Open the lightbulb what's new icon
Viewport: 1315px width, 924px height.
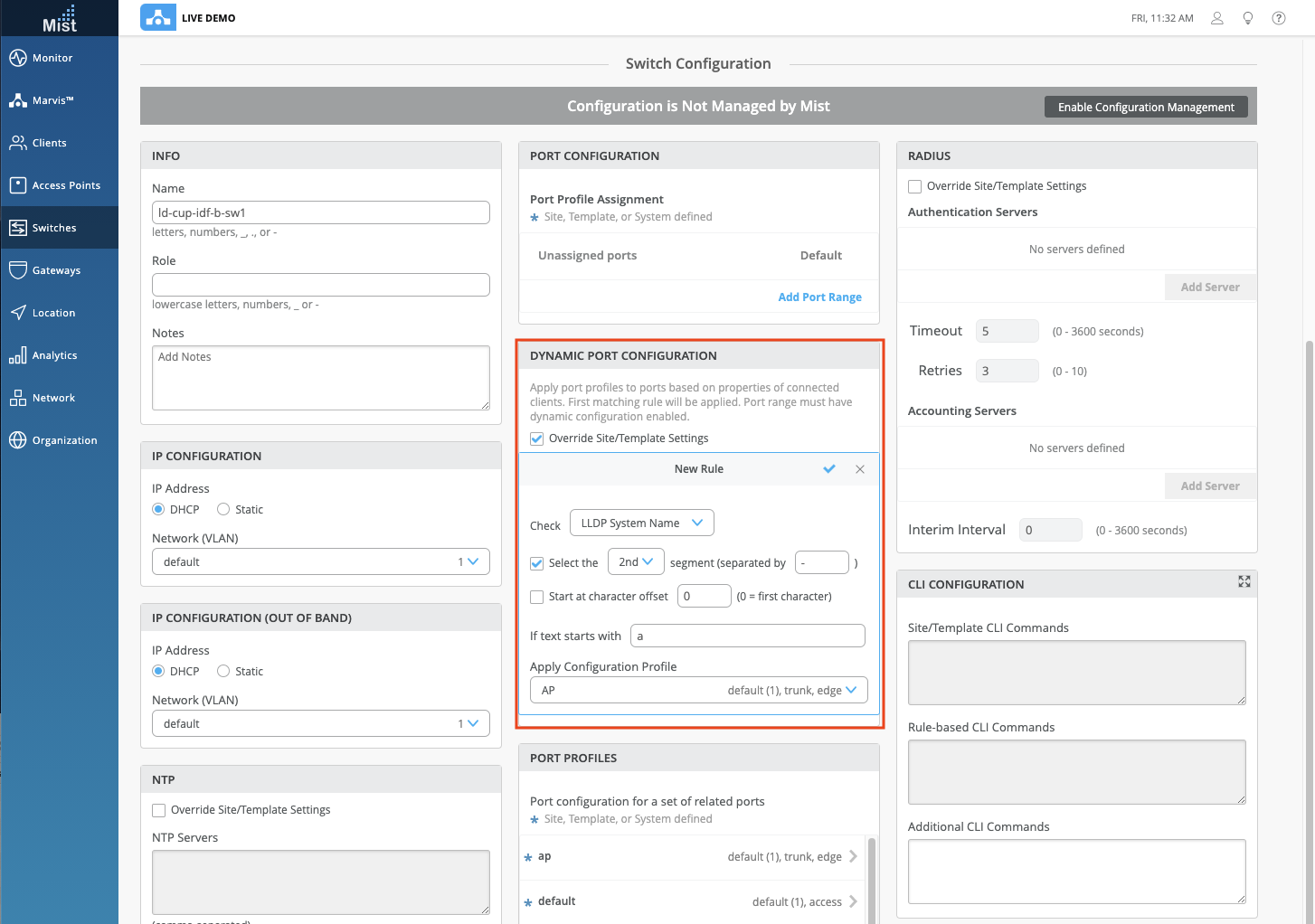1248,18
